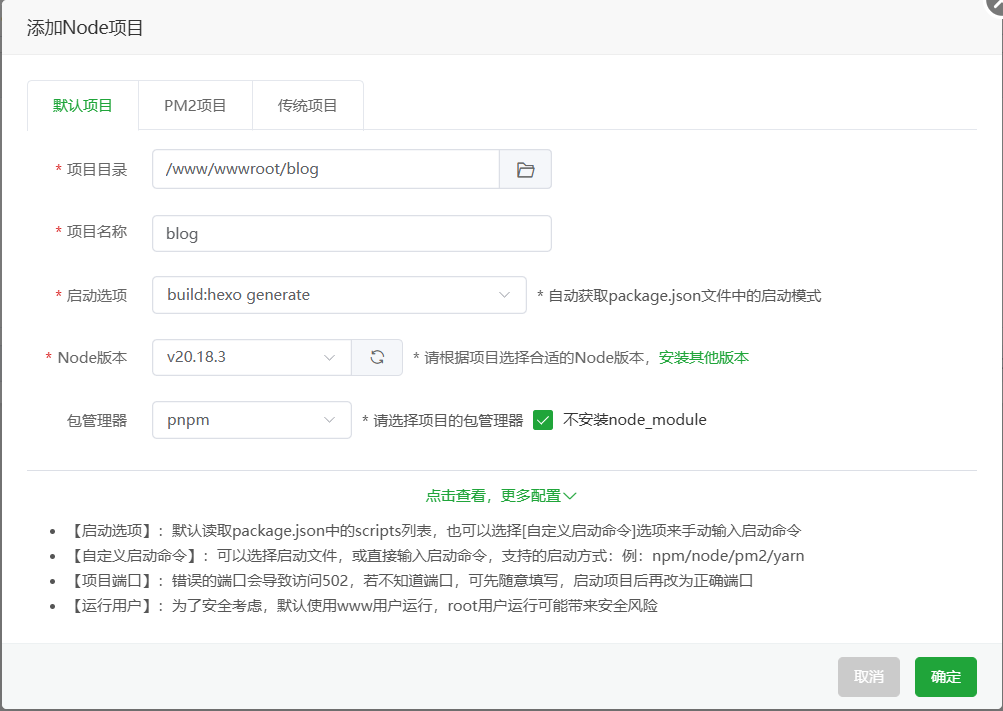This screenshot has width=1003, height=711.
Task: Click the 包管理器 field label
Action: pyautogui.click(x=97, y=420)
